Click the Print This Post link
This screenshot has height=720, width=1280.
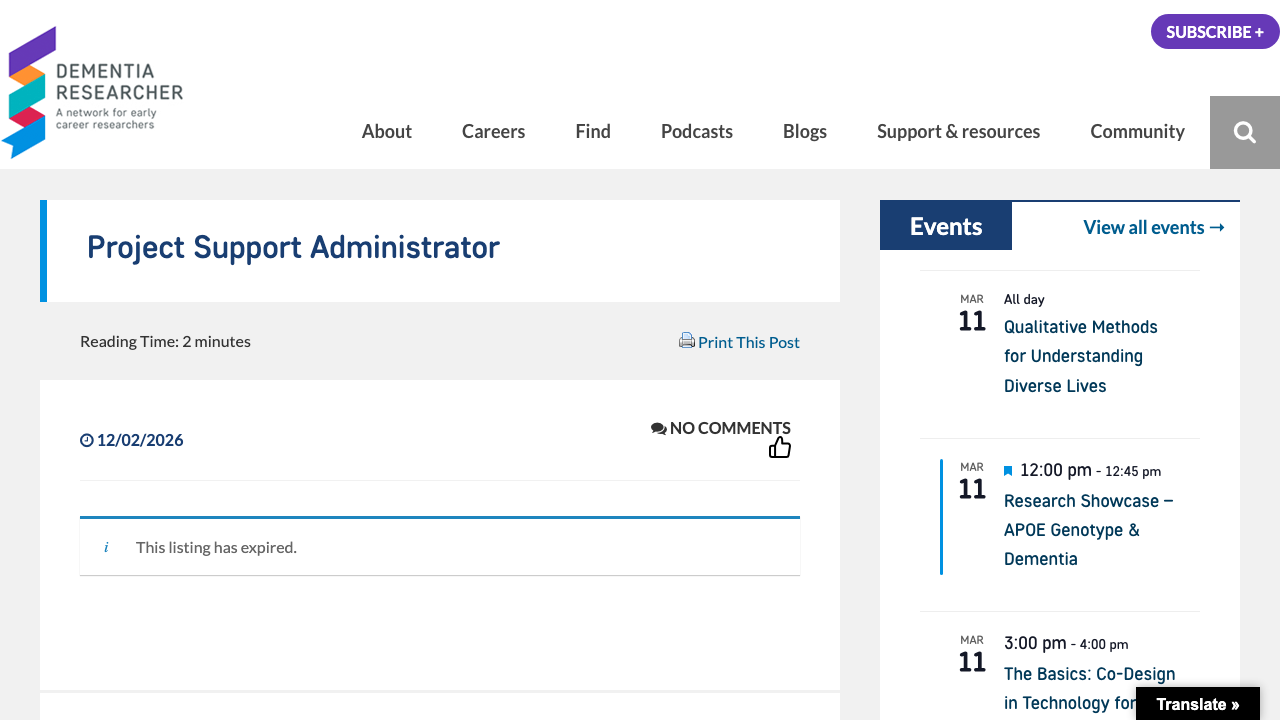[748, 341]
